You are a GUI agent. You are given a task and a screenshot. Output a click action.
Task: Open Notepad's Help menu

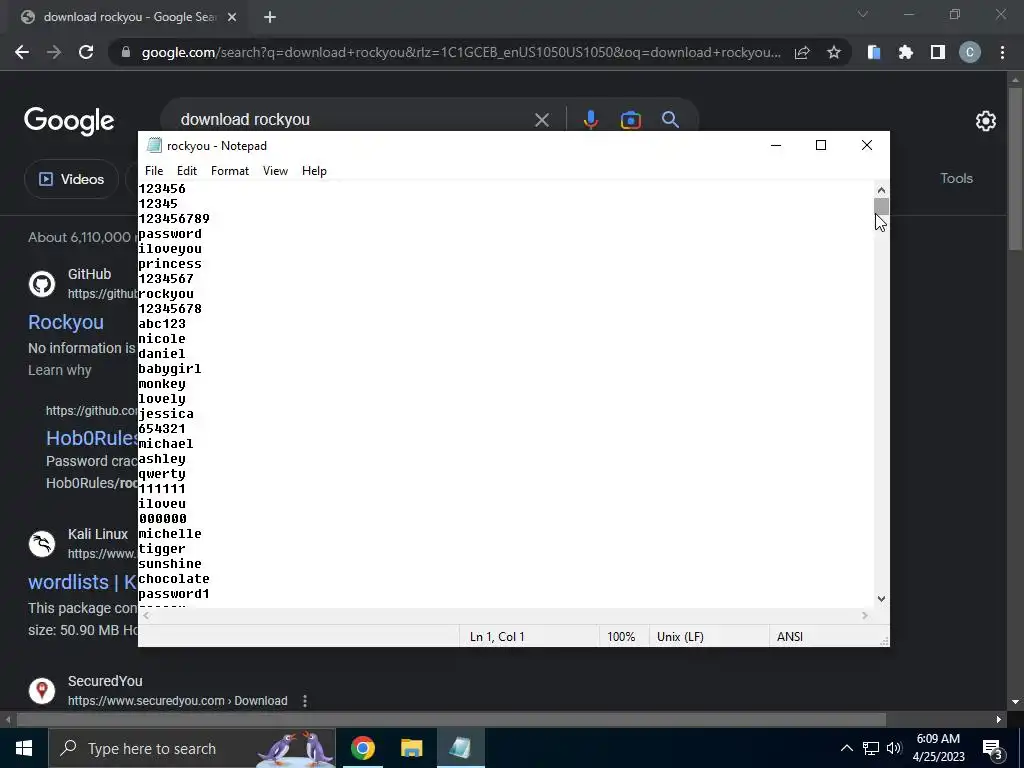[x=314, y=170]
